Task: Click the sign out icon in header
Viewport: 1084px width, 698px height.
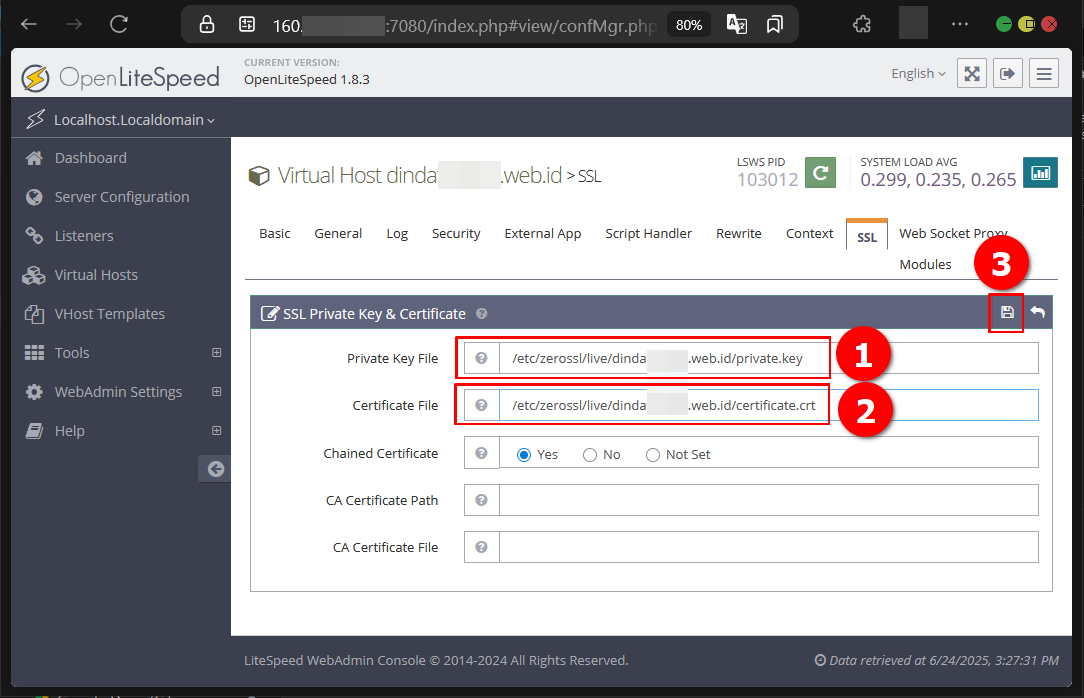Action: pyautogui.click(x=1007, y=73)
